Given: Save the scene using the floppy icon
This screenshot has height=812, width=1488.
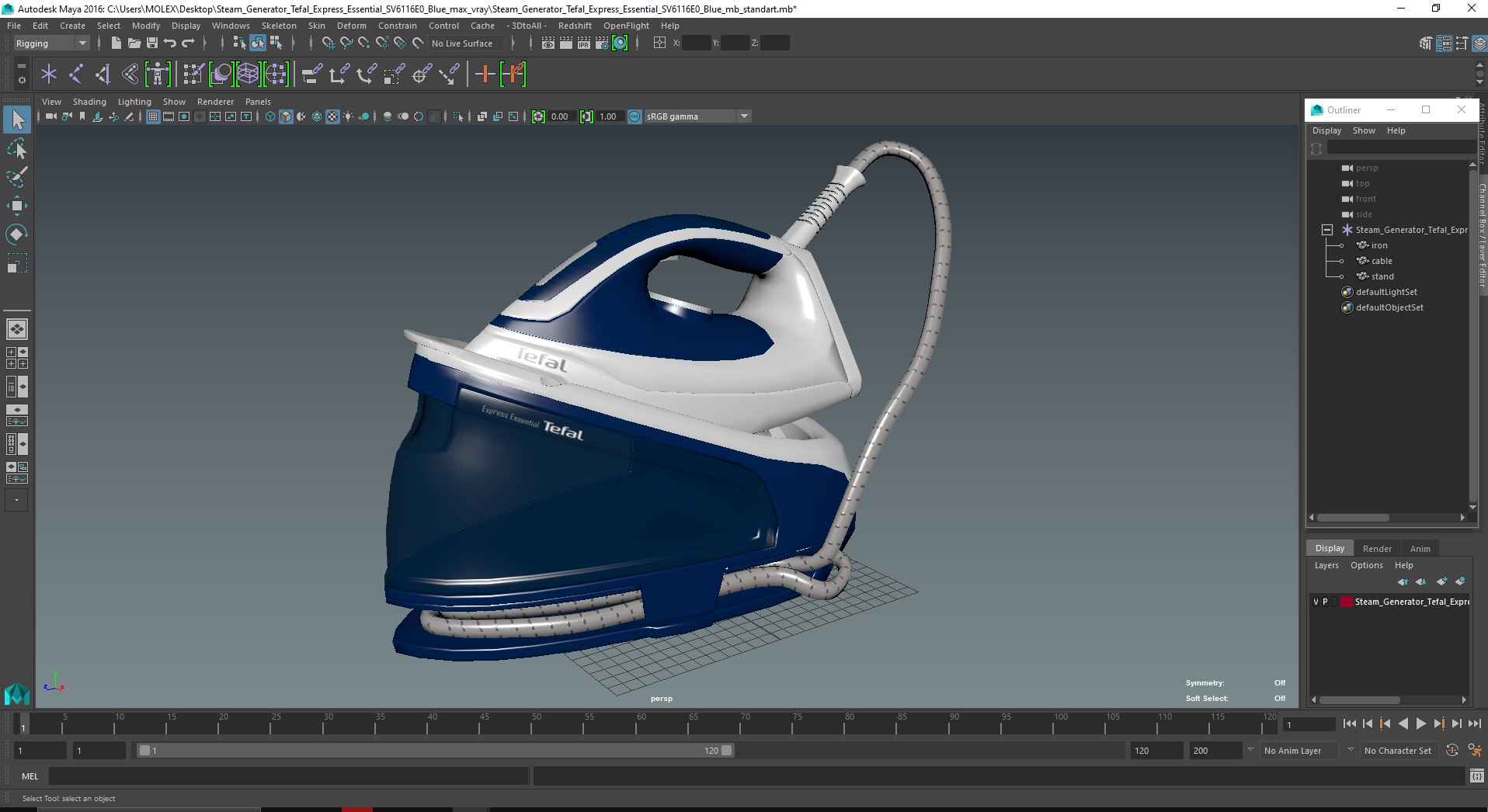Looking at the screenshot, I should point(152,43).
